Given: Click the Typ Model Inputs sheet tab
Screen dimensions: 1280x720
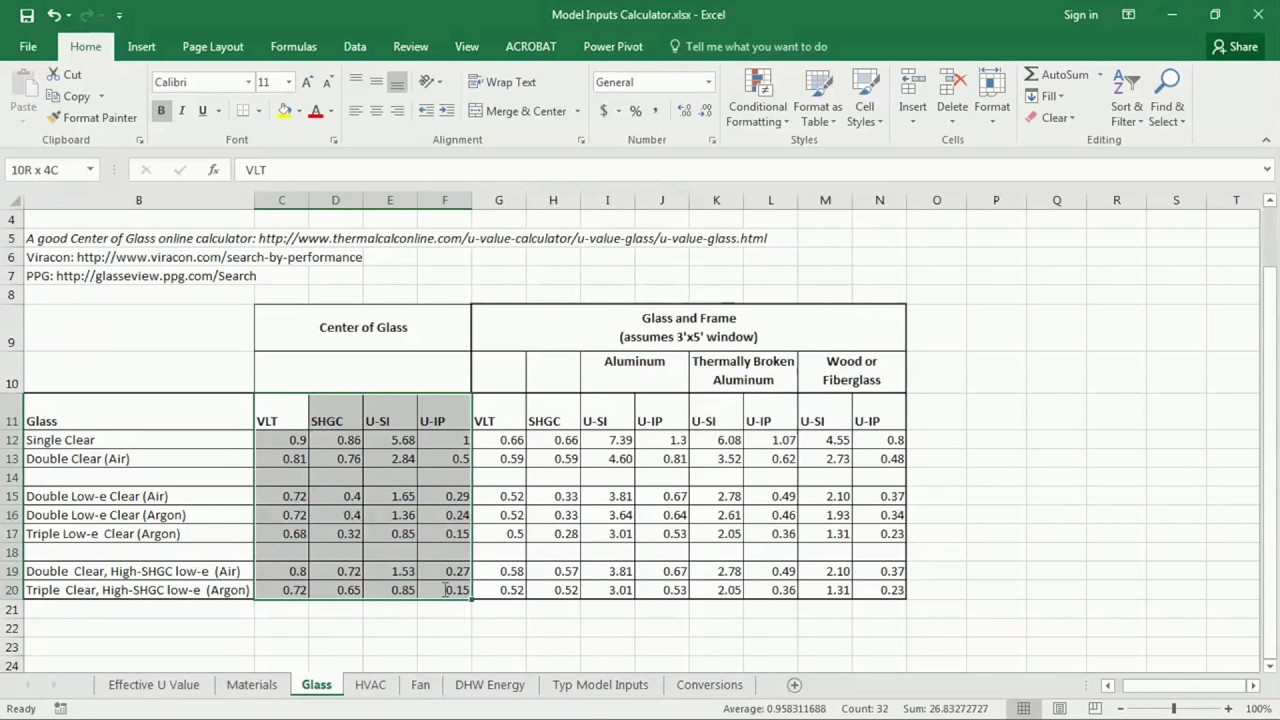Looking at the screenshot, I should tap(600, 685).
